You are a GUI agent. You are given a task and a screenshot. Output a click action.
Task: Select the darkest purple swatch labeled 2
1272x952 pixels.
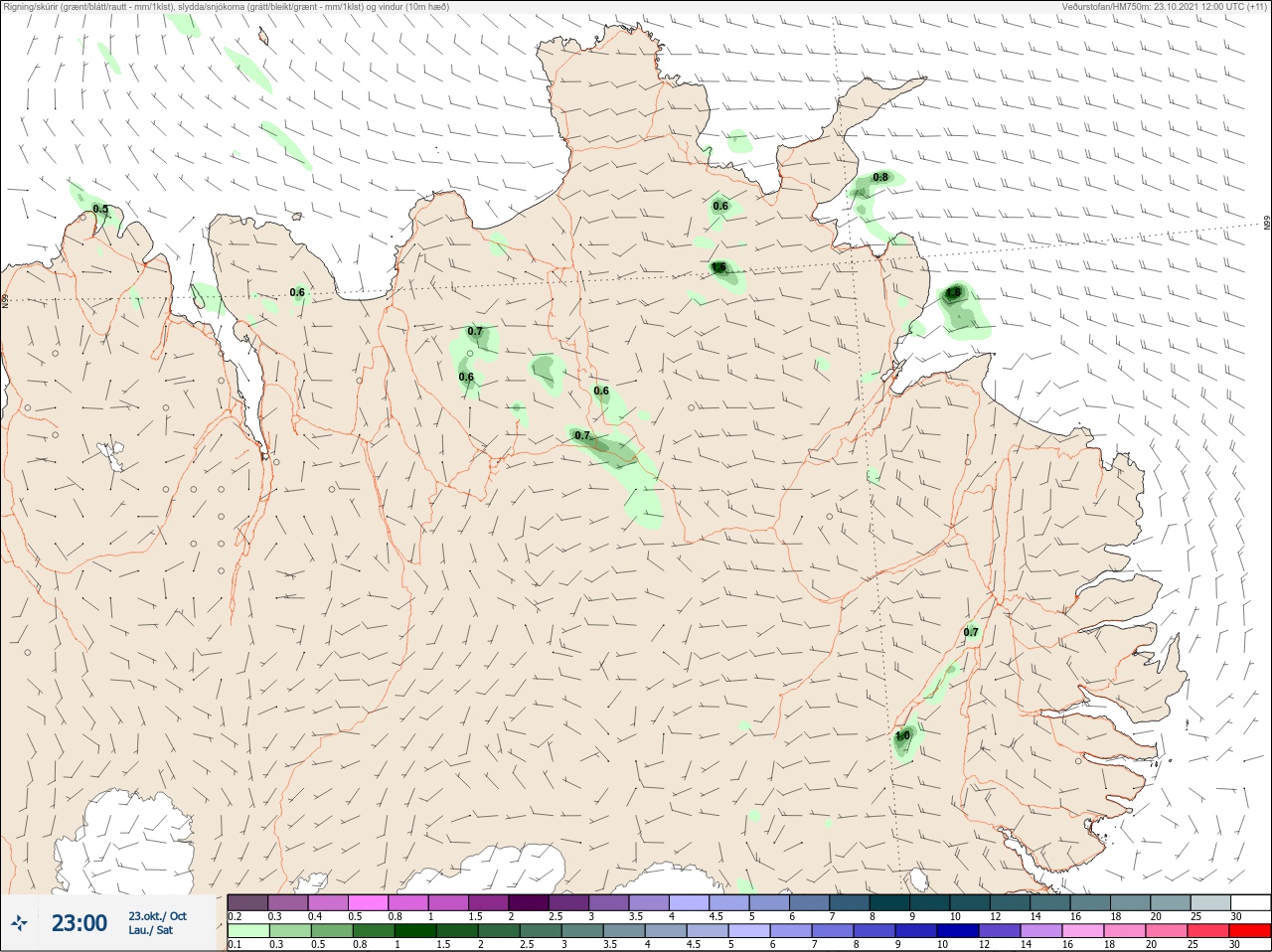[529, 902]
